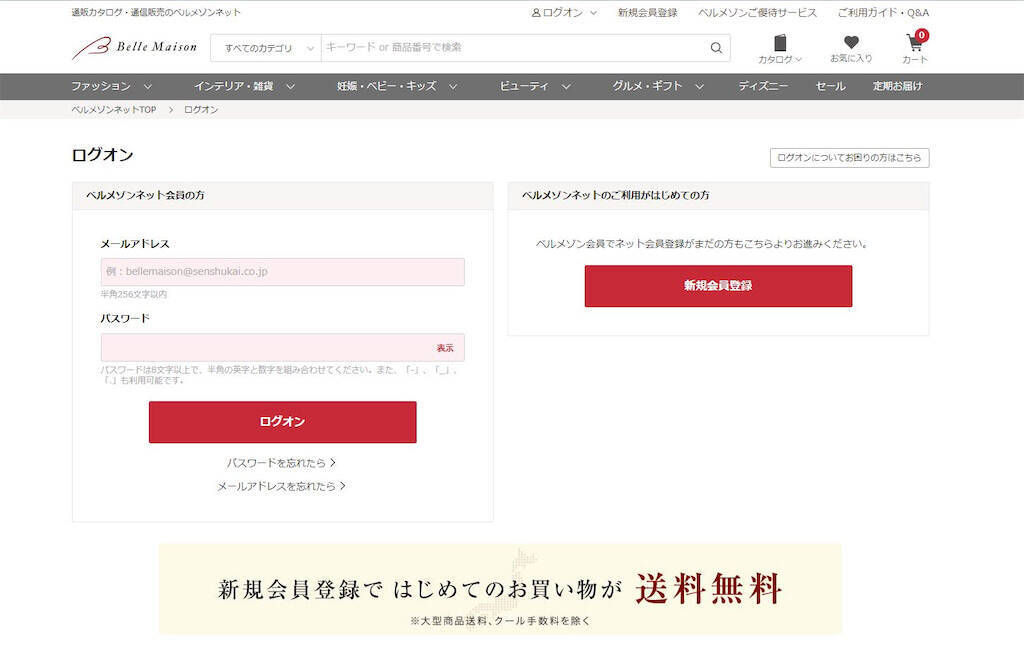This screenshot has height=645, width=1024.
Task: Click the red 新規会員登録 button
Action: [718, 286]
